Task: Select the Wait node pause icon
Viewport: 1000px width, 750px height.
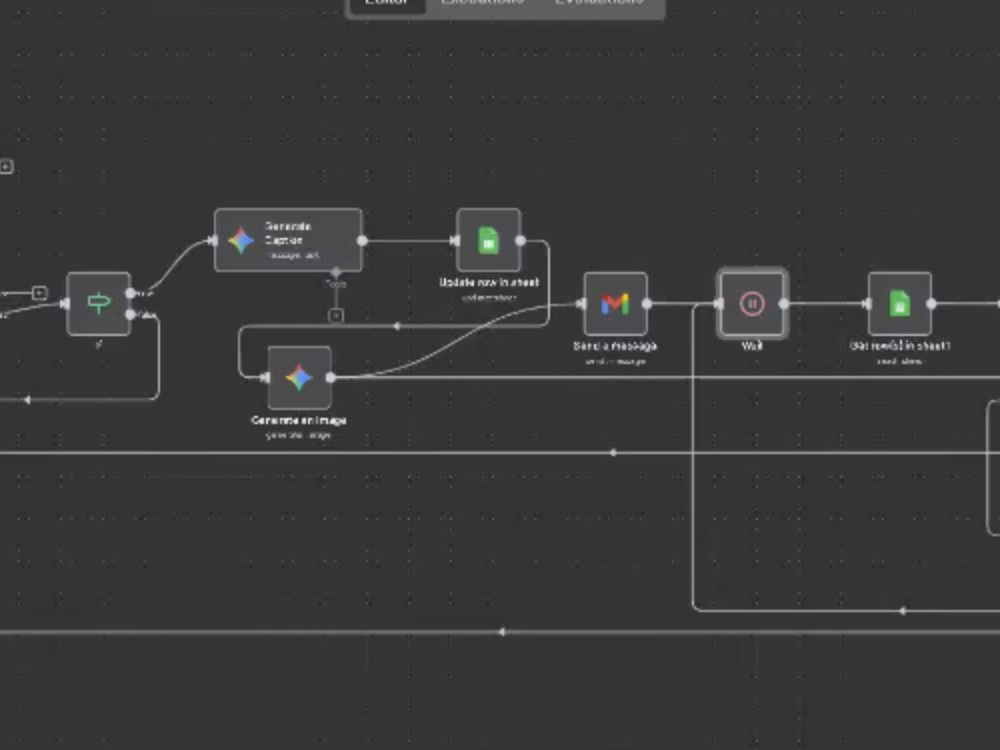Action: [x=752, y=304]
